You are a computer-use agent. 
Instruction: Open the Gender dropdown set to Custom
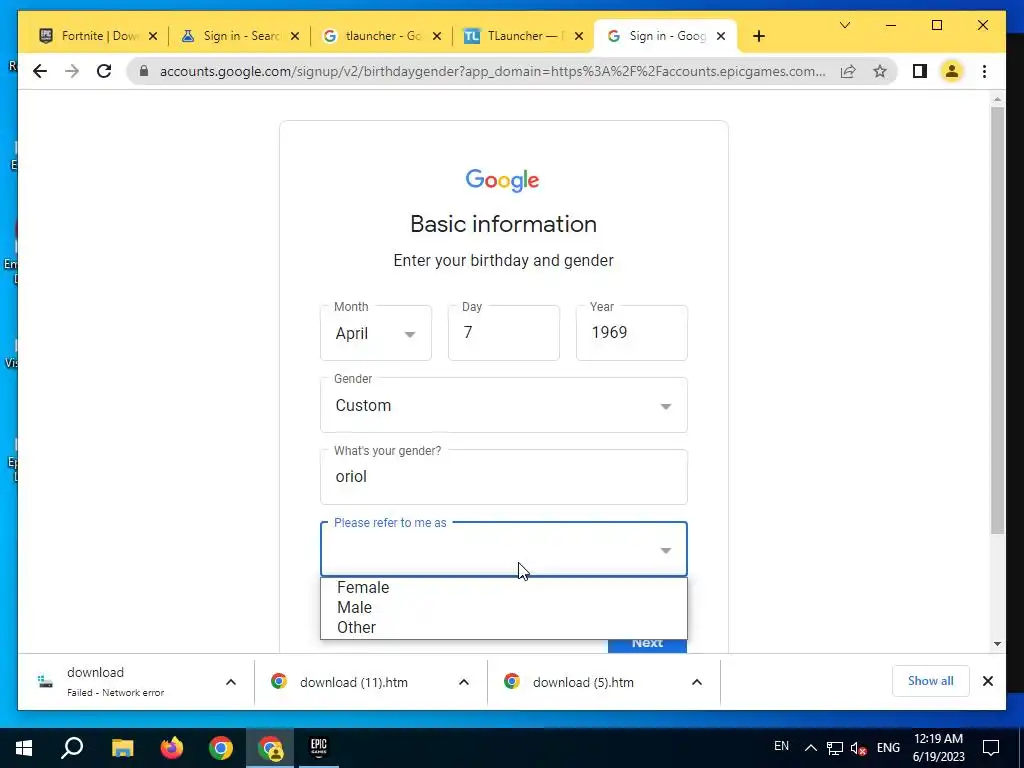[x=504, y=405]
